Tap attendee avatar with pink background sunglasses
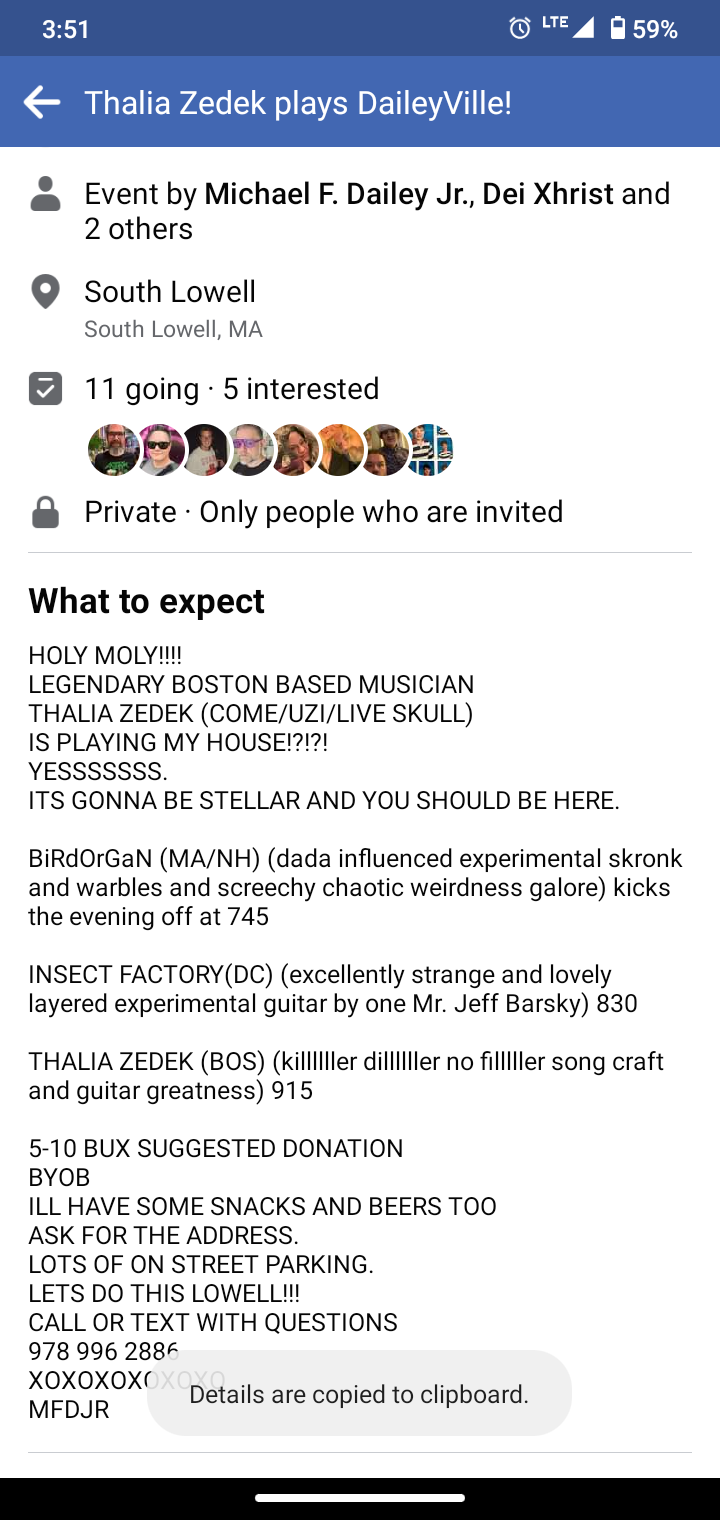This screenshot has width=720, height=1520. (x=160, y=450)
